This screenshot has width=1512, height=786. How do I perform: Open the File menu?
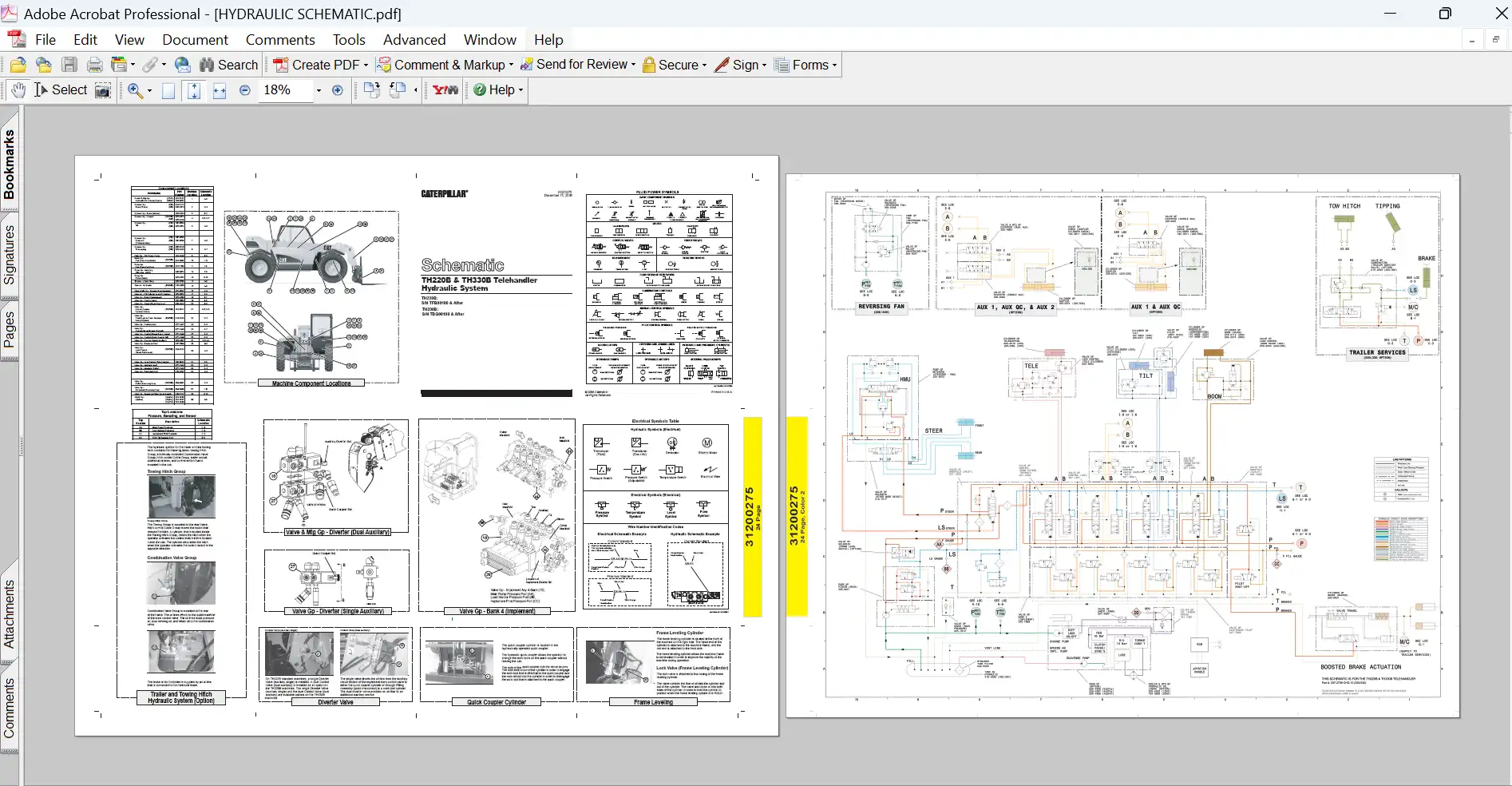tap(46, 40)
